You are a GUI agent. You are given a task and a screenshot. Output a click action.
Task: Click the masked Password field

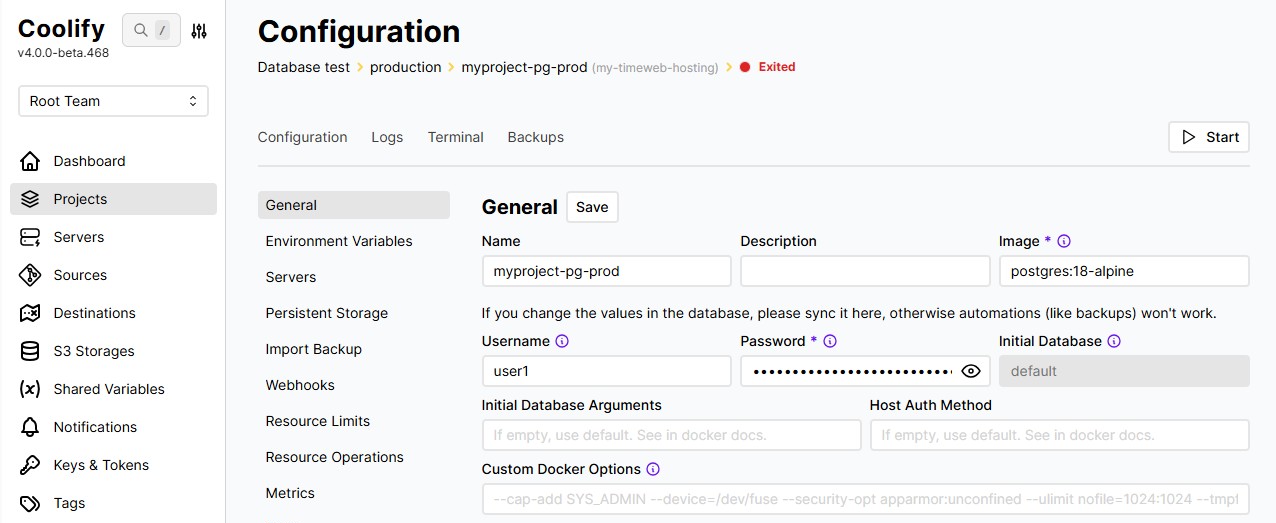pos(865,371)
